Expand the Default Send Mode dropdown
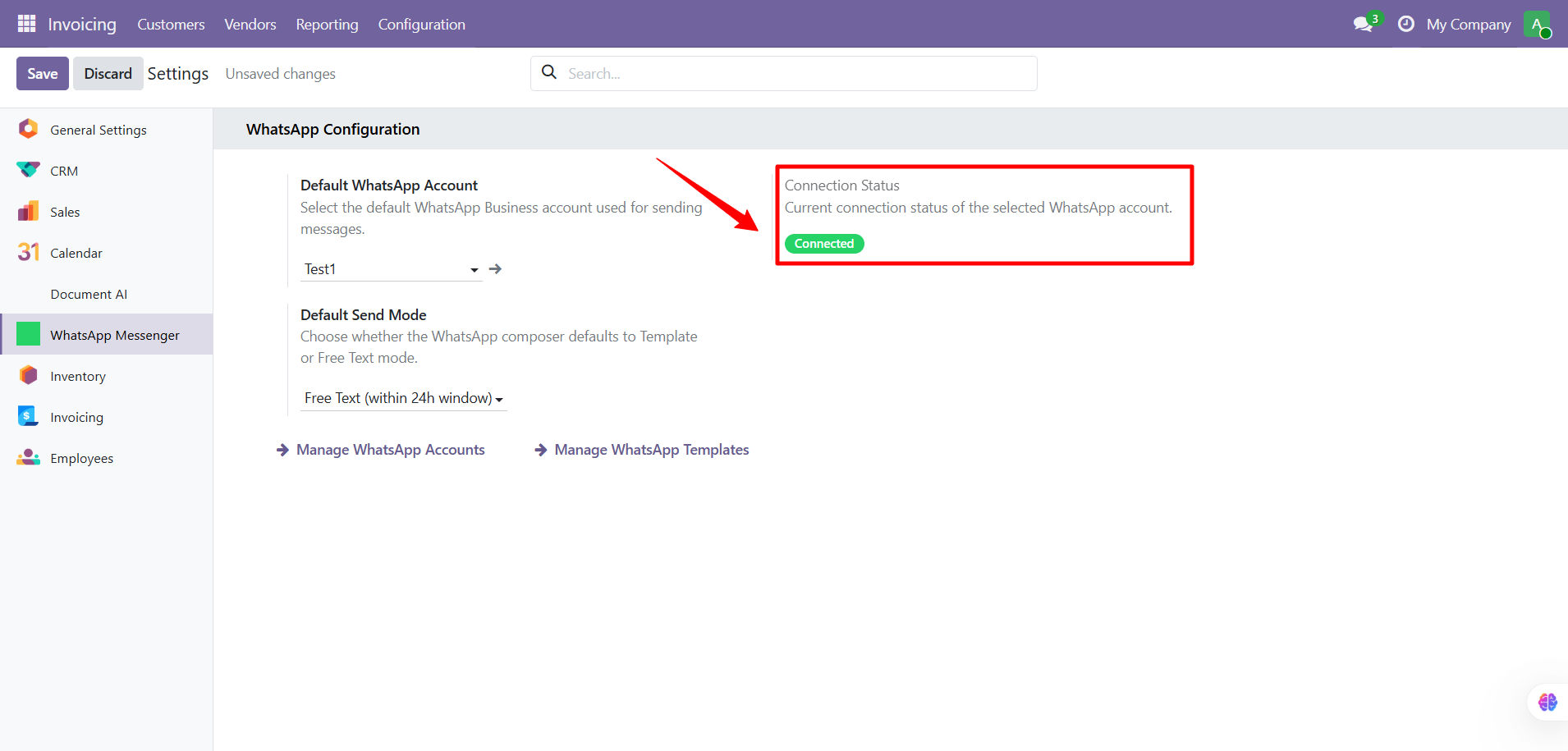Viewport: 1568px width, 751px height. tap(402, 398)
